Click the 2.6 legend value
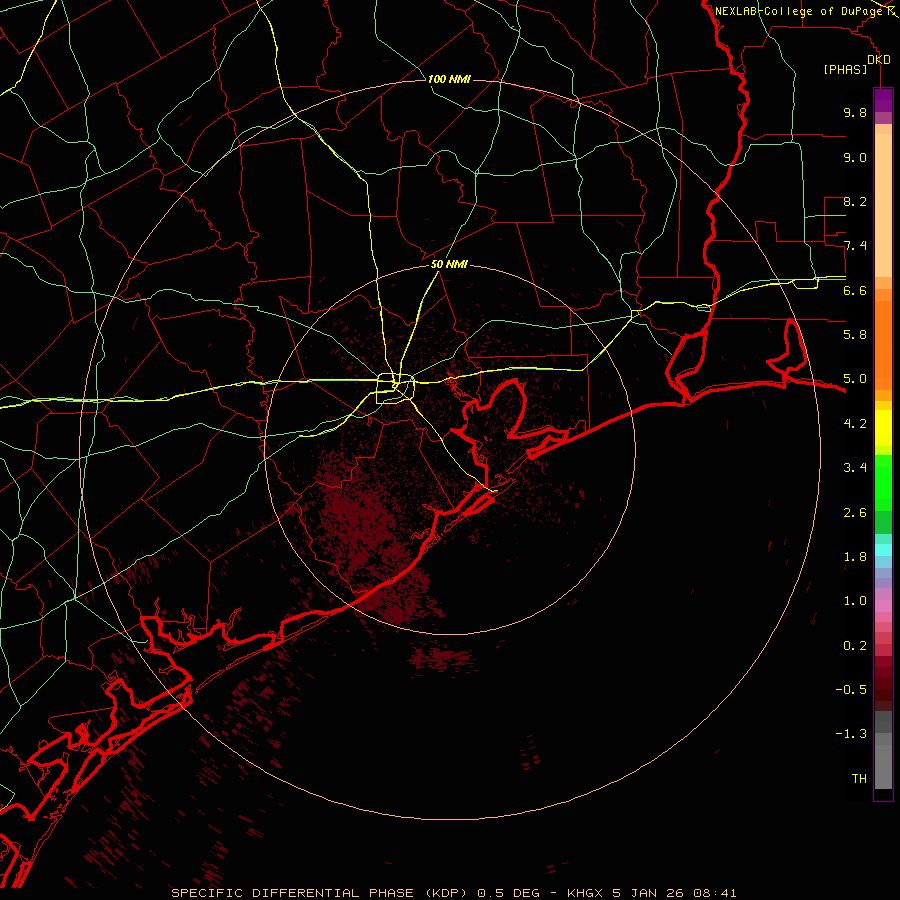This screenshot has width=900, height=900. click(x=855, y=513)
